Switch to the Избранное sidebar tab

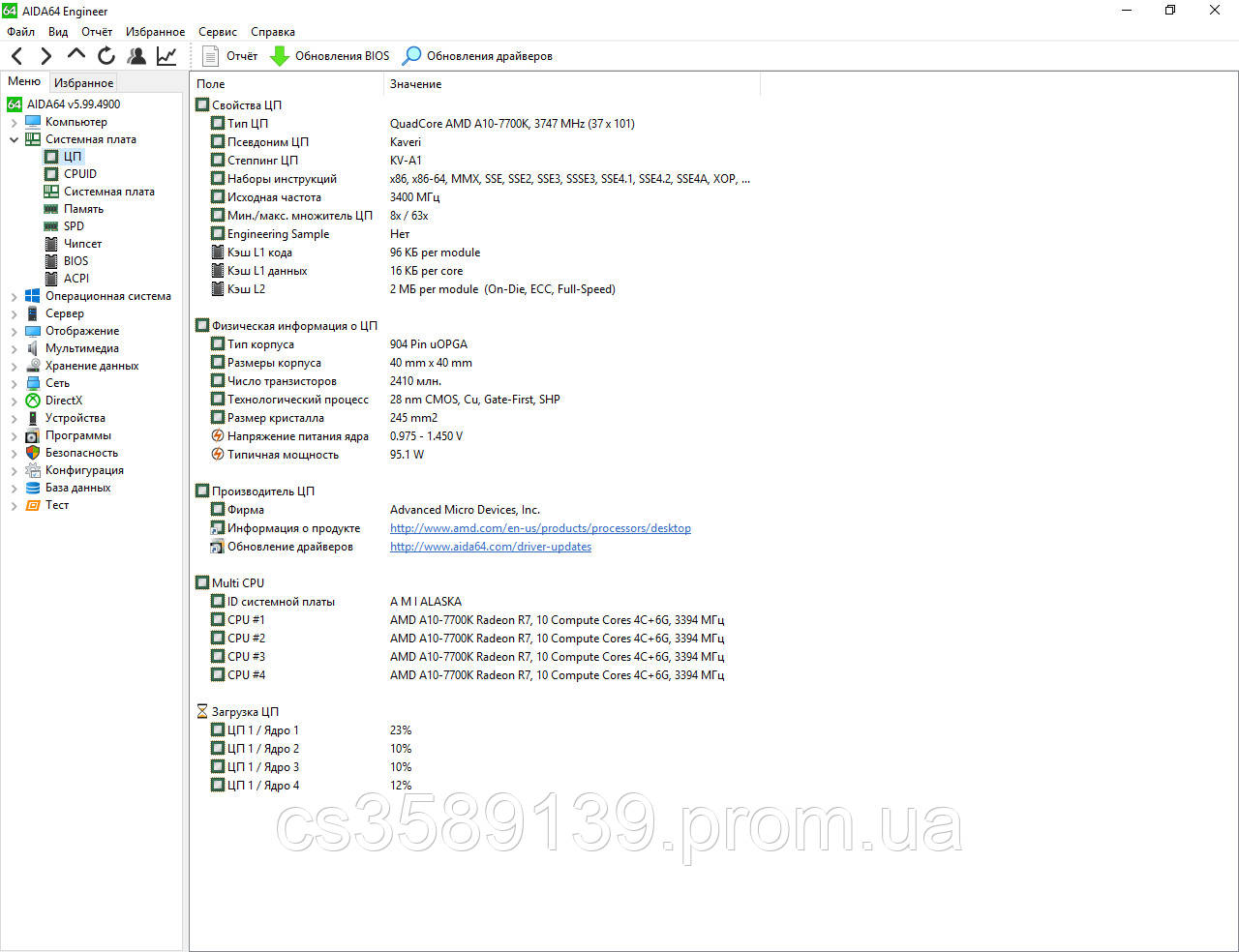[83, 83]
